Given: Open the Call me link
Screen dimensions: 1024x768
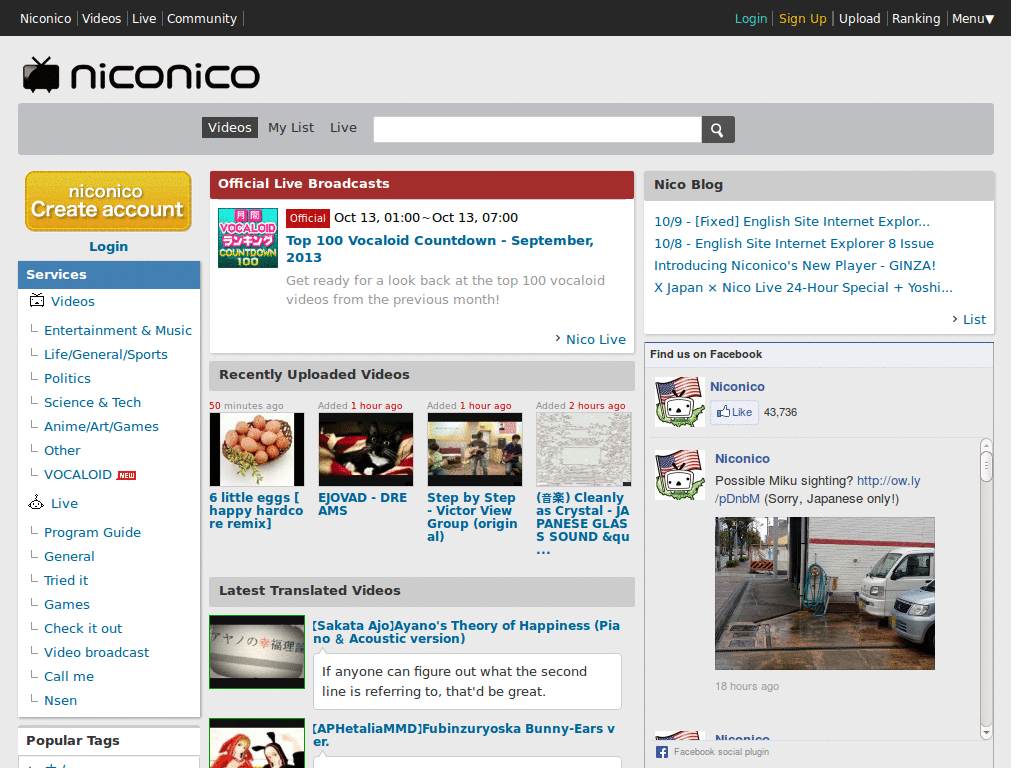Looking at the screenshot, I should tap(69, 677).
